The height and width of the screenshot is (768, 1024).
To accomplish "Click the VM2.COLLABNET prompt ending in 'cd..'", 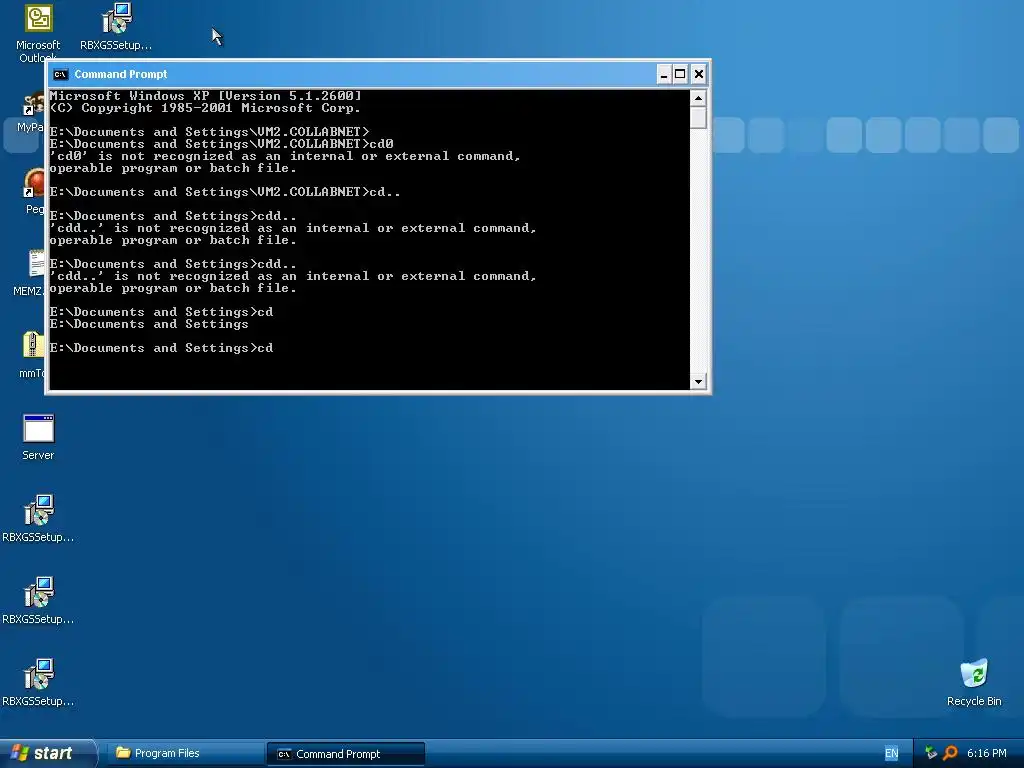I will 225,192.
